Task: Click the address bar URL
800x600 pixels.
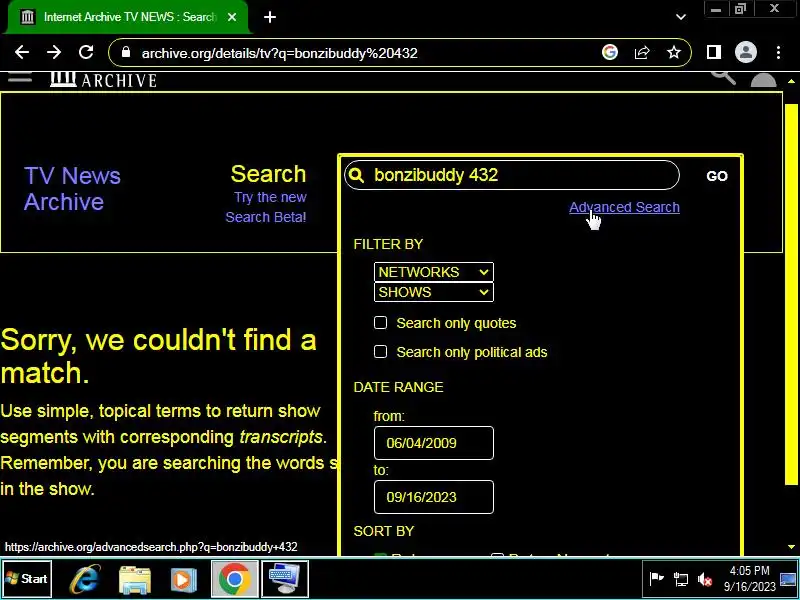Action: pyautogui.click(x=280, y=53)
